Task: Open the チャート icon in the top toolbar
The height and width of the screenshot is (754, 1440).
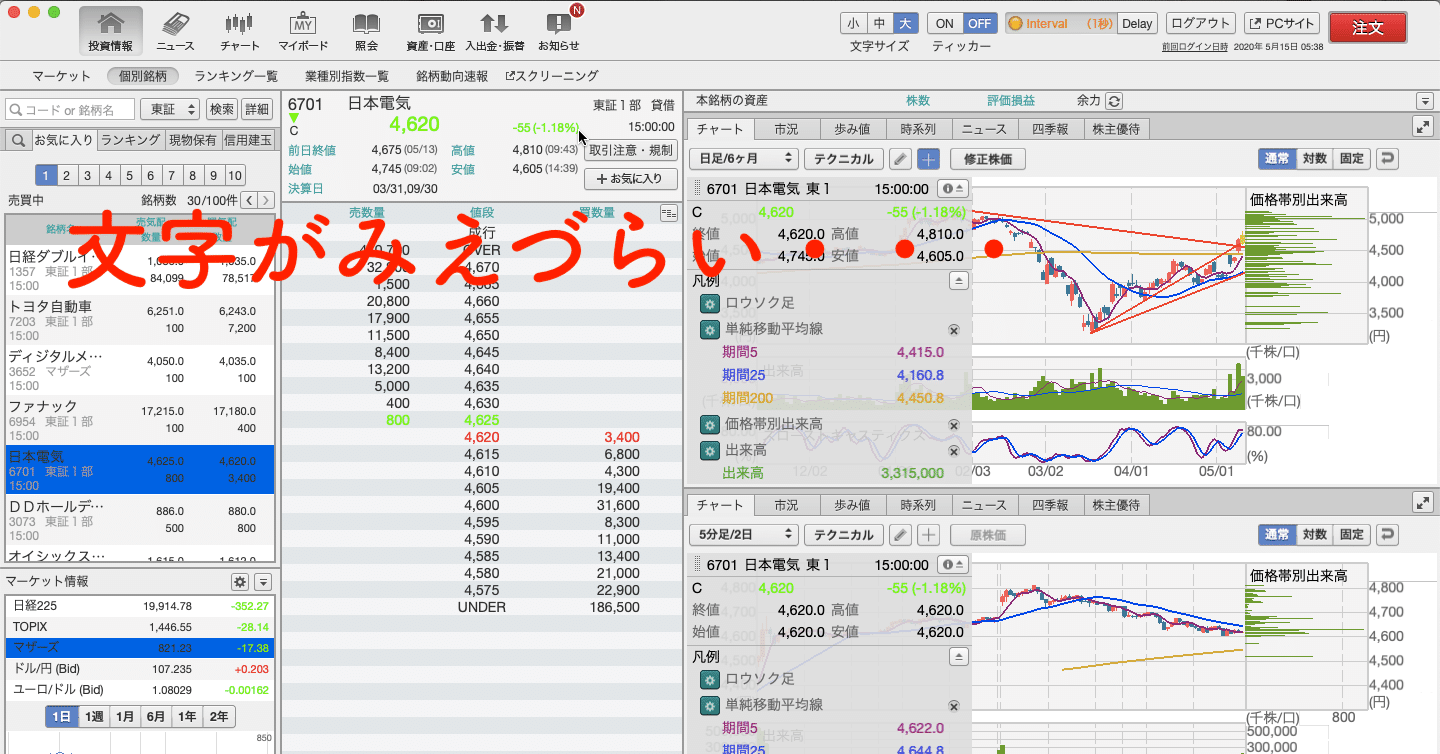Action: [x=241, y=28]
